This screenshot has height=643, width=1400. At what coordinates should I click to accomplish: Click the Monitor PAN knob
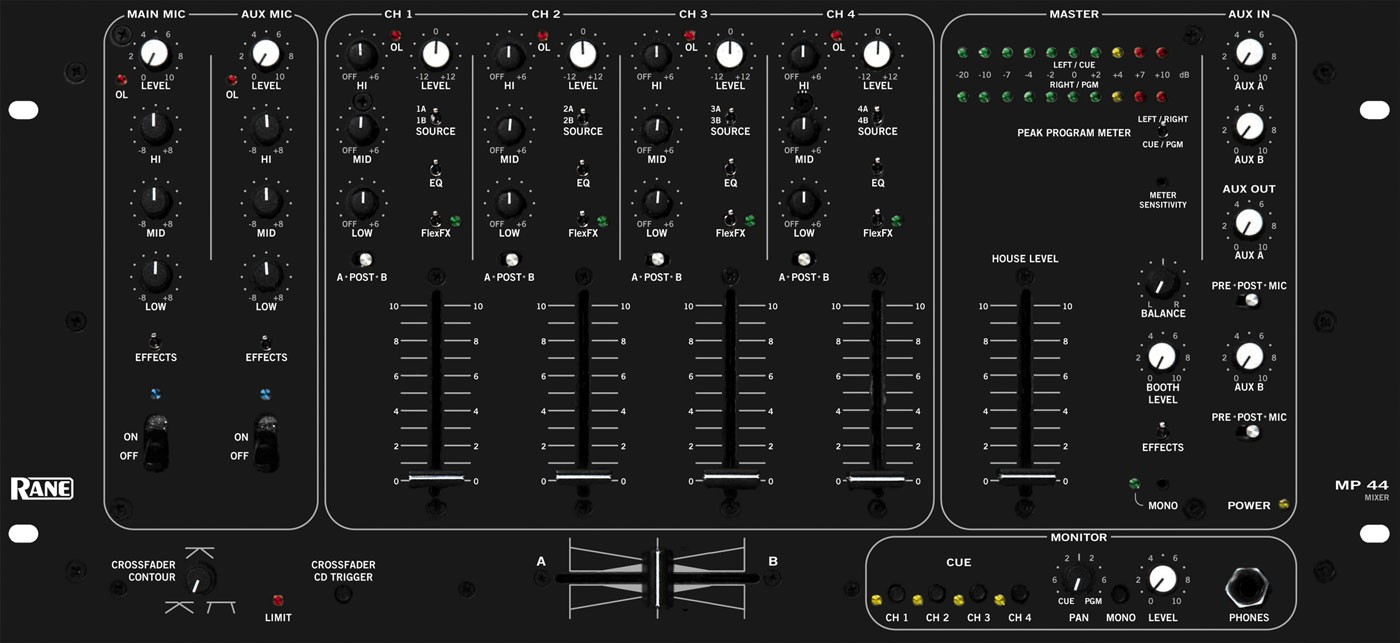pos(1077,580)
